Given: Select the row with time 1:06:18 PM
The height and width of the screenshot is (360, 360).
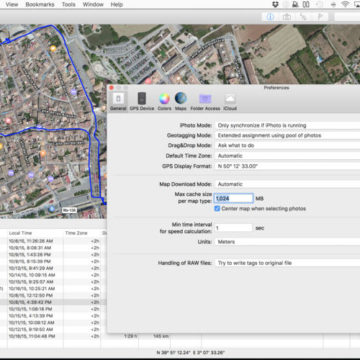Looking at the screenshot, I should pyautogui.click(x=53, y=309).
